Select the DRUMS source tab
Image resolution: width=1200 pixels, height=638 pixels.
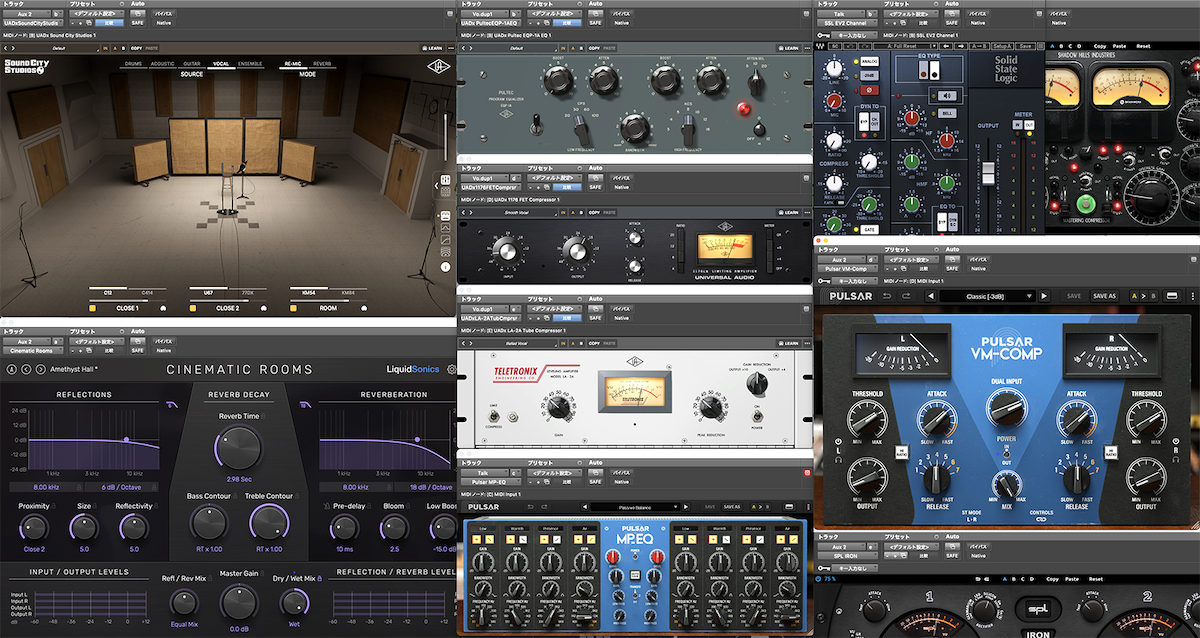[x=133, y=64]
